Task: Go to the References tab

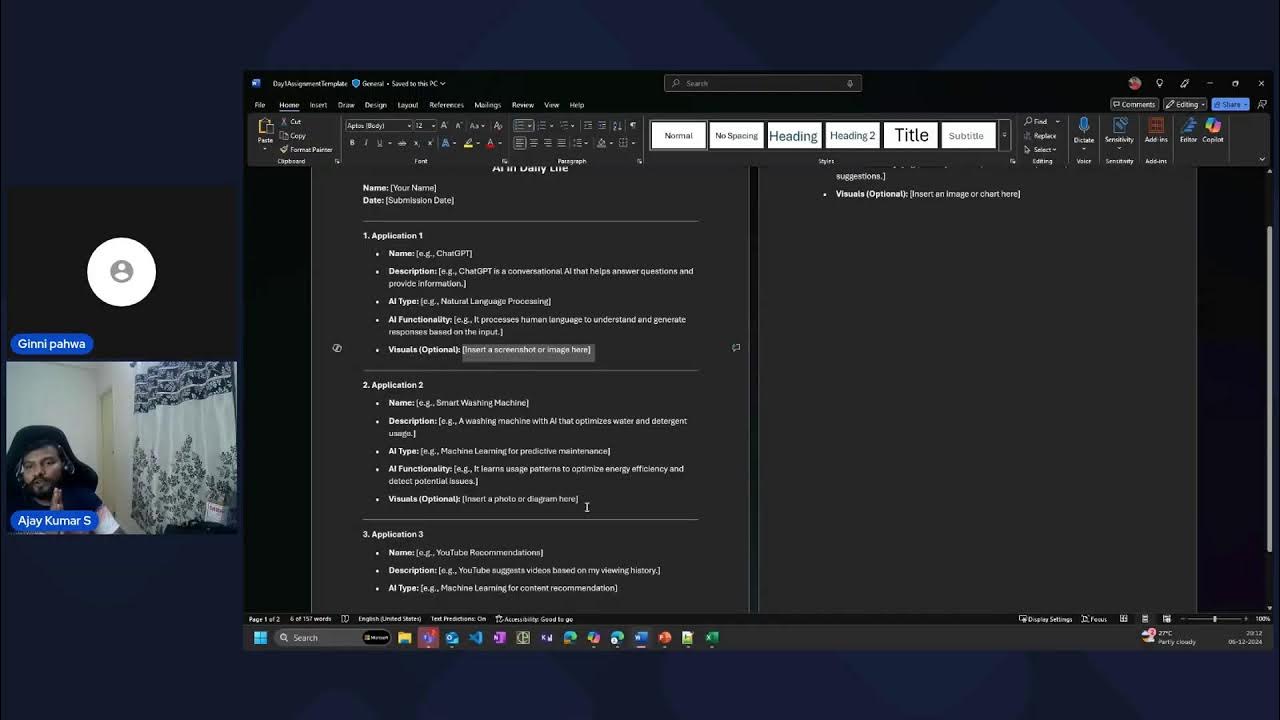Action: [x=447, y=105]
